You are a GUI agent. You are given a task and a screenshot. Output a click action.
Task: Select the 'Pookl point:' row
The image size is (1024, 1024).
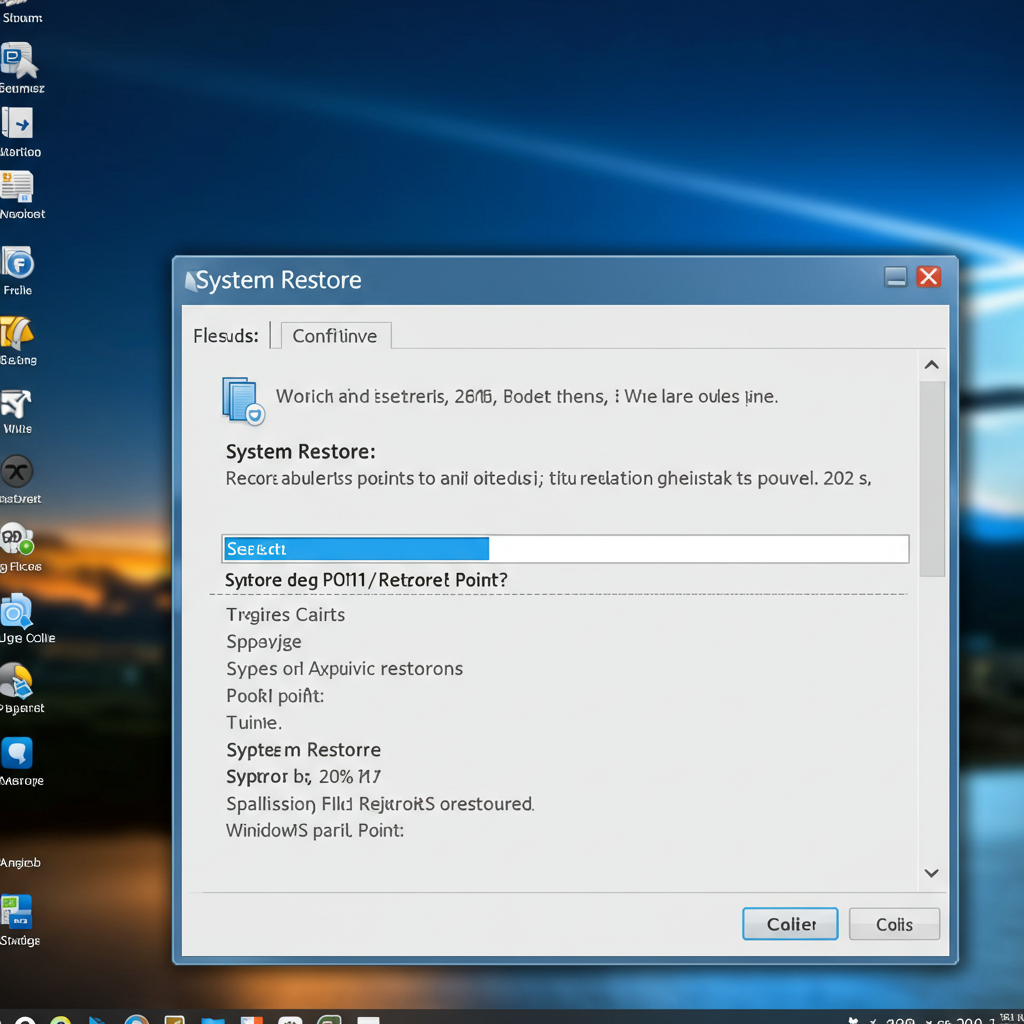[275, 696]
